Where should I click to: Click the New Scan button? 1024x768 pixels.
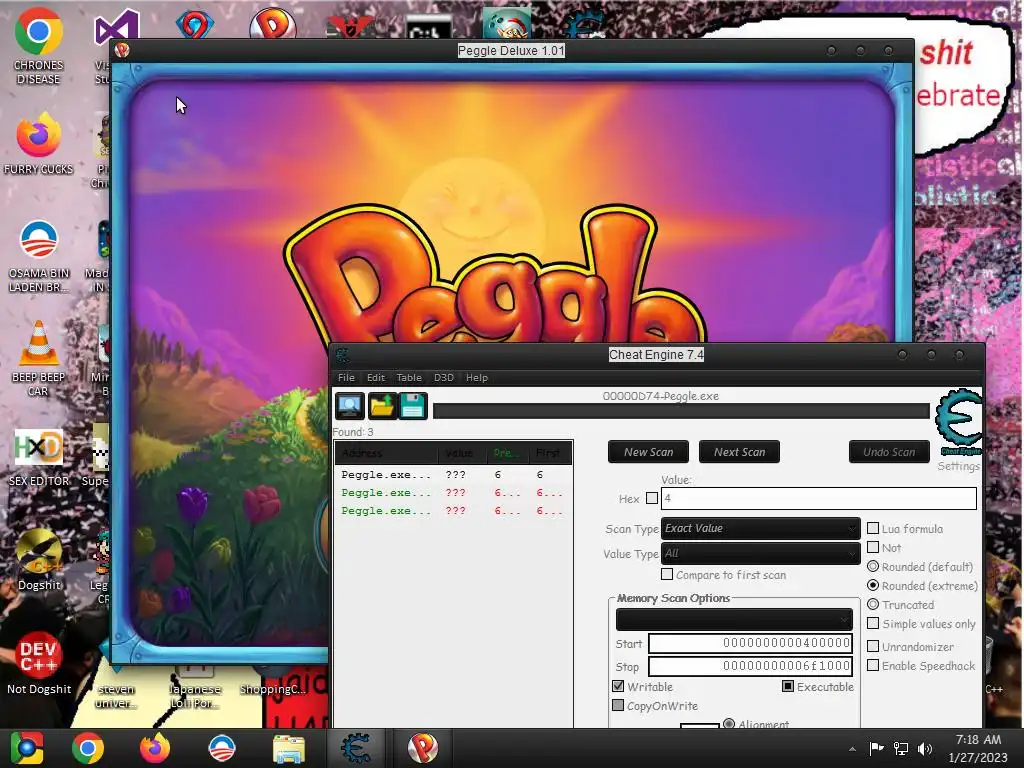coord(648,452)
